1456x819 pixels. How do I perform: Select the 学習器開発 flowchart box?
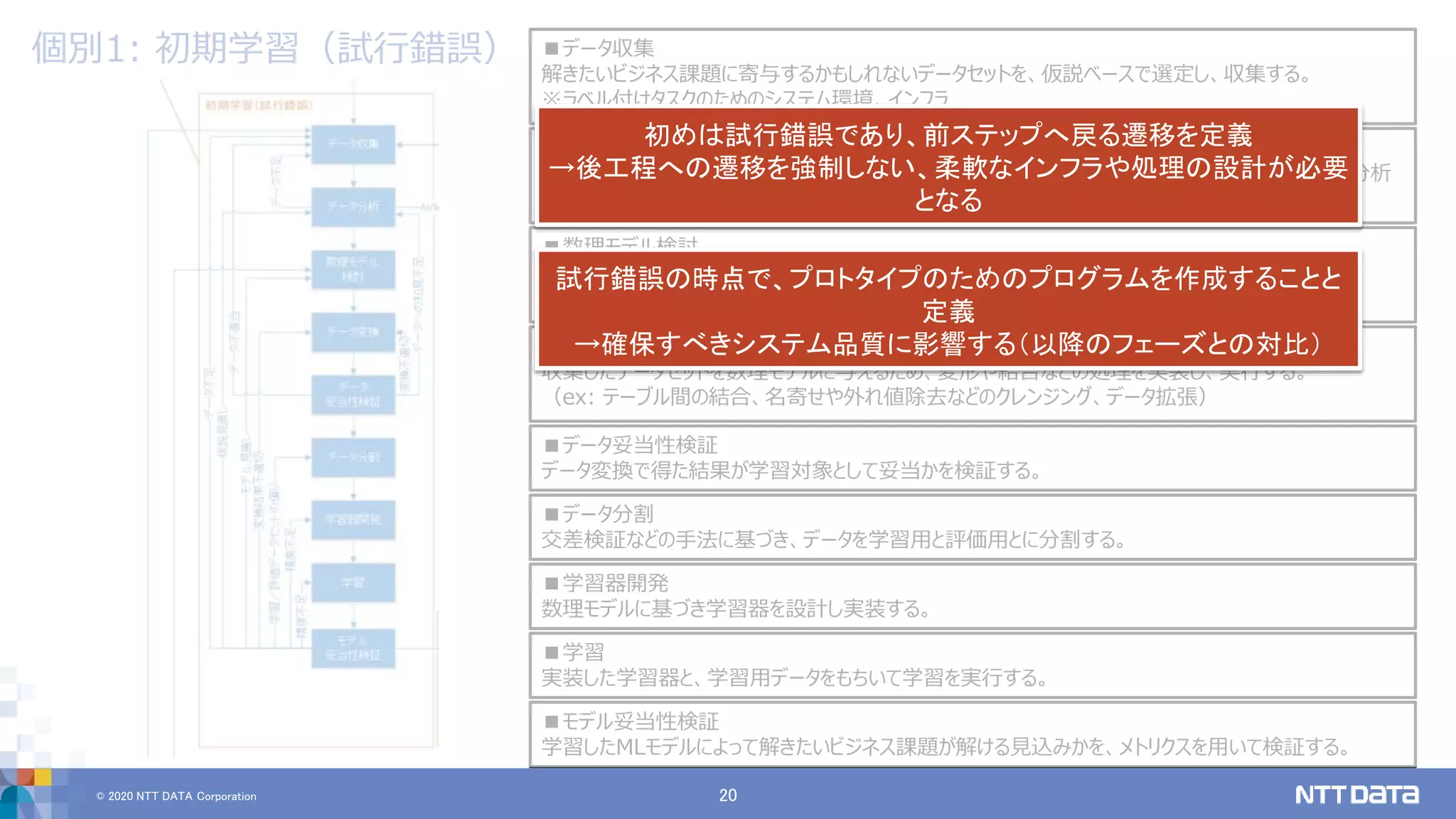click(x=353, y=520)
